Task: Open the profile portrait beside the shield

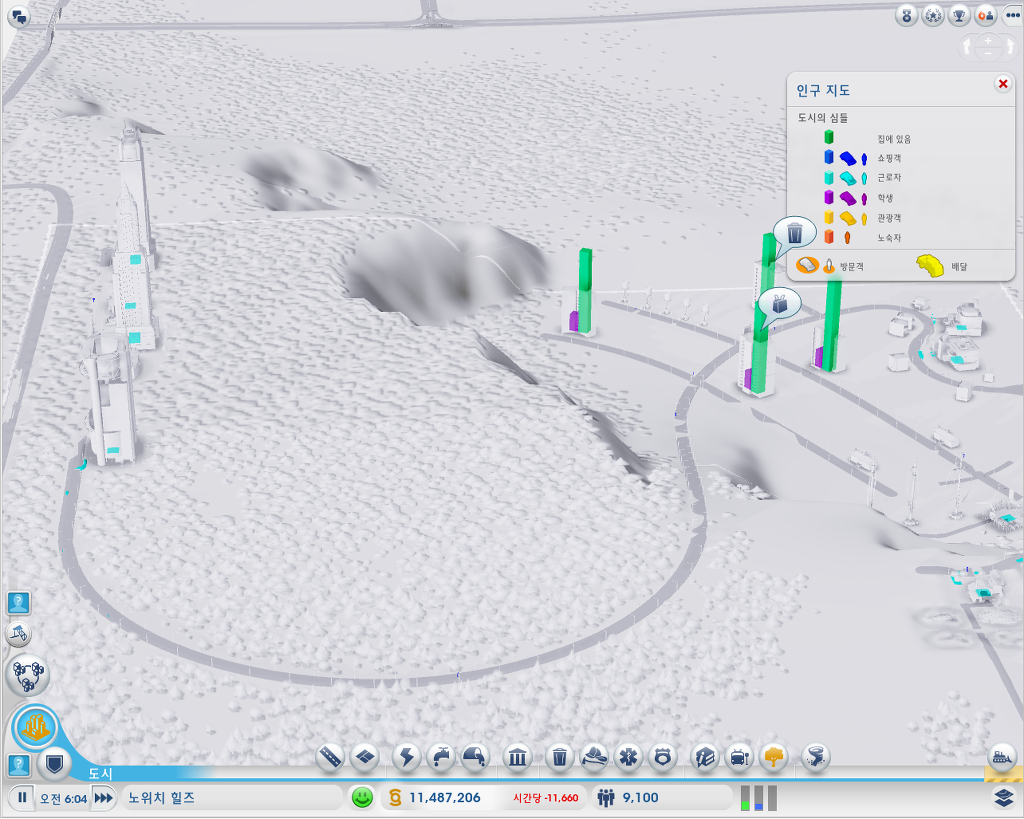Action: click(19, 764)
